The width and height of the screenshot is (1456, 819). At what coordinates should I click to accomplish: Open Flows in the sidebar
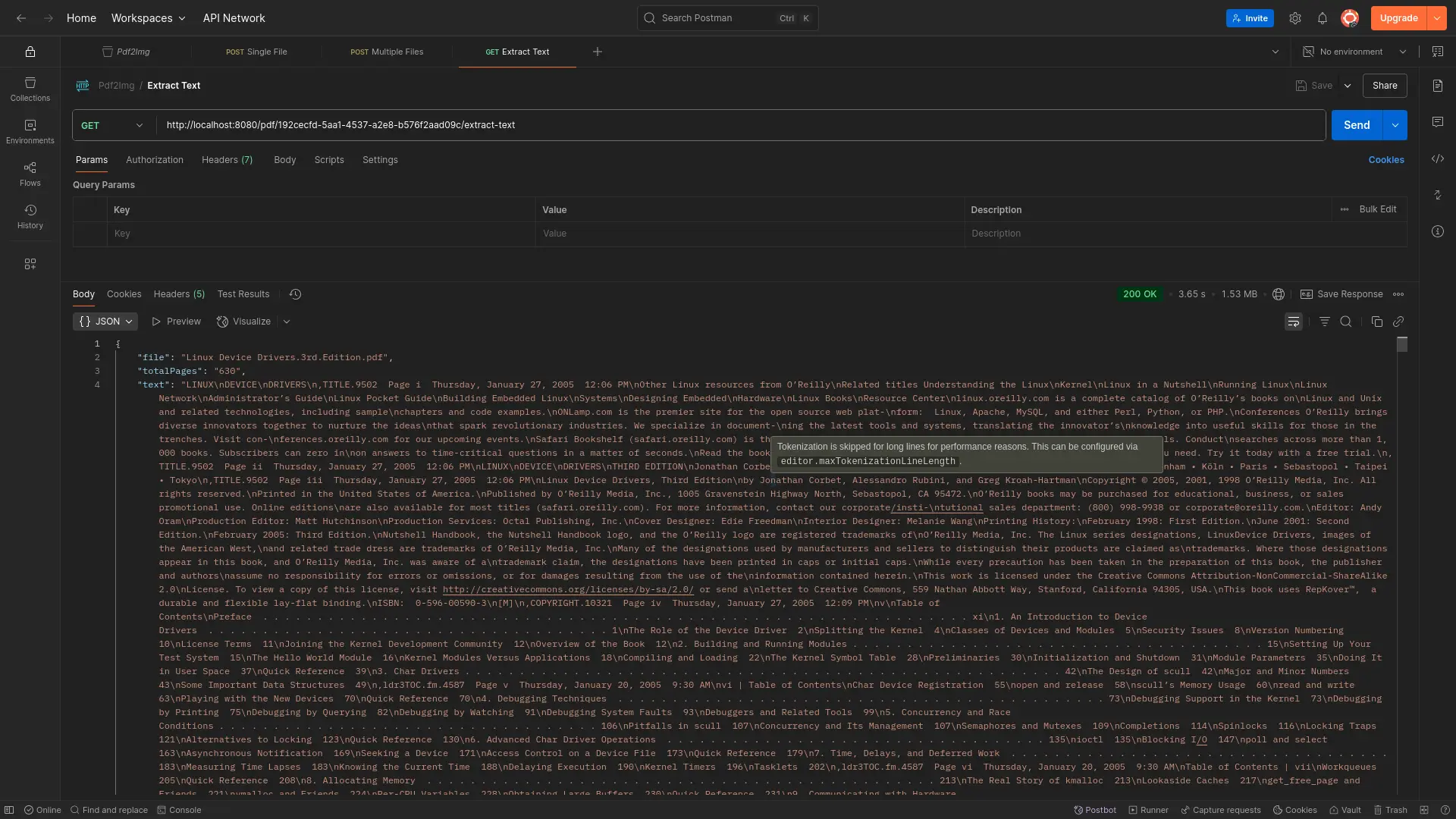(x=30, y=174)
